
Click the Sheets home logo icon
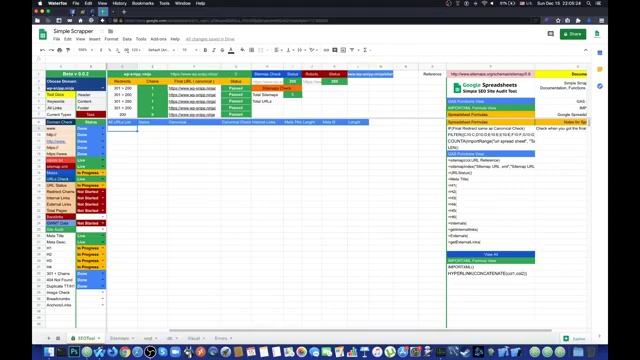click(x=43, y=34)
